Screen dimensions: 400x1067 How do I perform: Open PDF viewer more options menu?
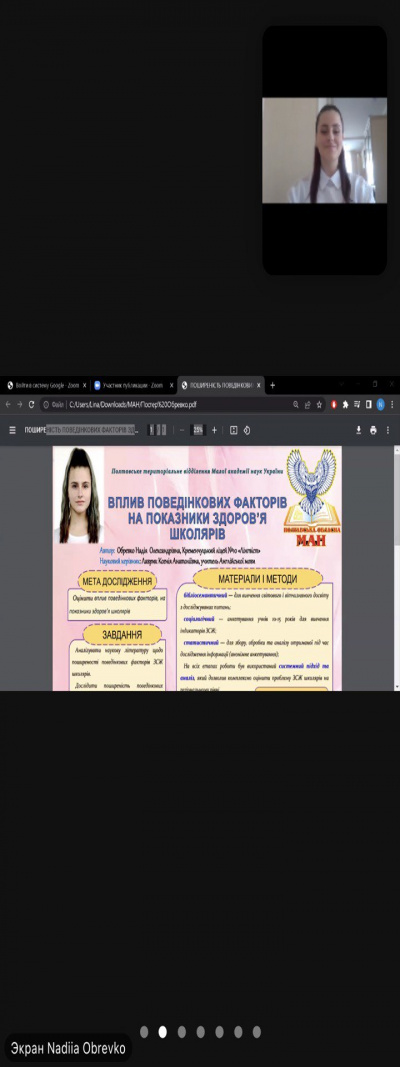coord(388,430)
